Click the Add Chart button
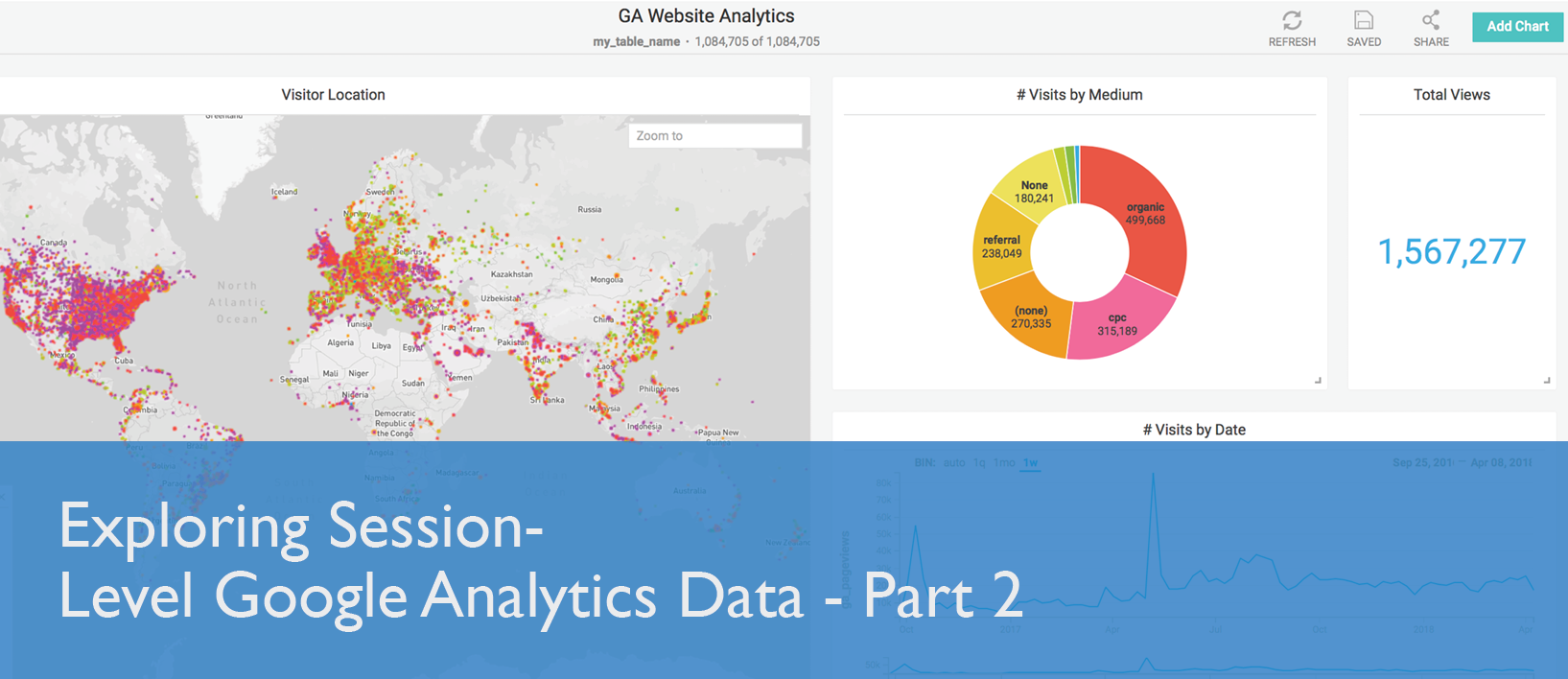Image resolution: width=1568 pixels, height=679 pixels. [x=1517, y=27]
